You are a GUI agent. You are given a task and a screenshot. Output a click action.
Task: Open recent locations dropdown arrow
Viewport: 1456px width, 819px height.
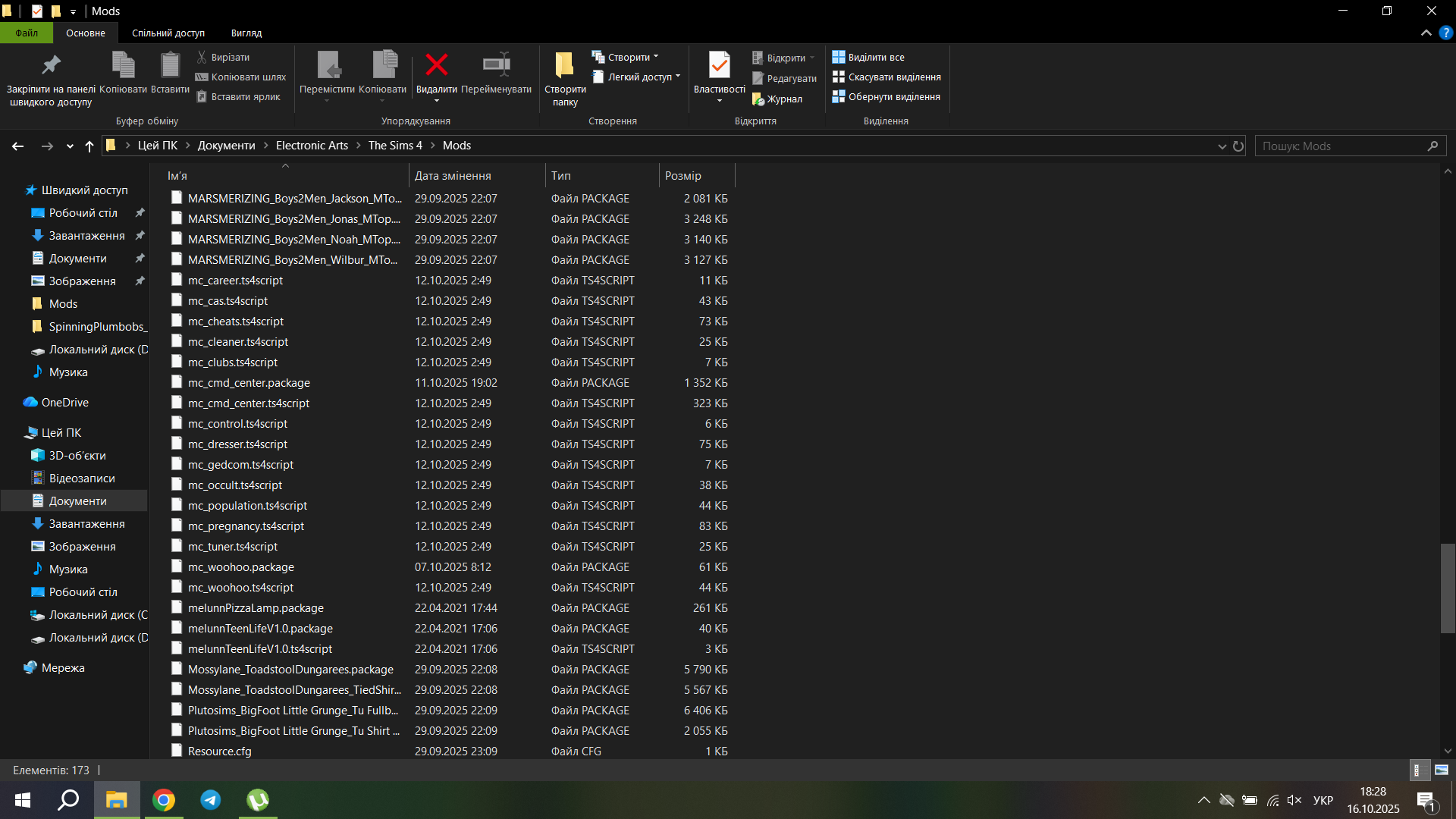point(70,146)
